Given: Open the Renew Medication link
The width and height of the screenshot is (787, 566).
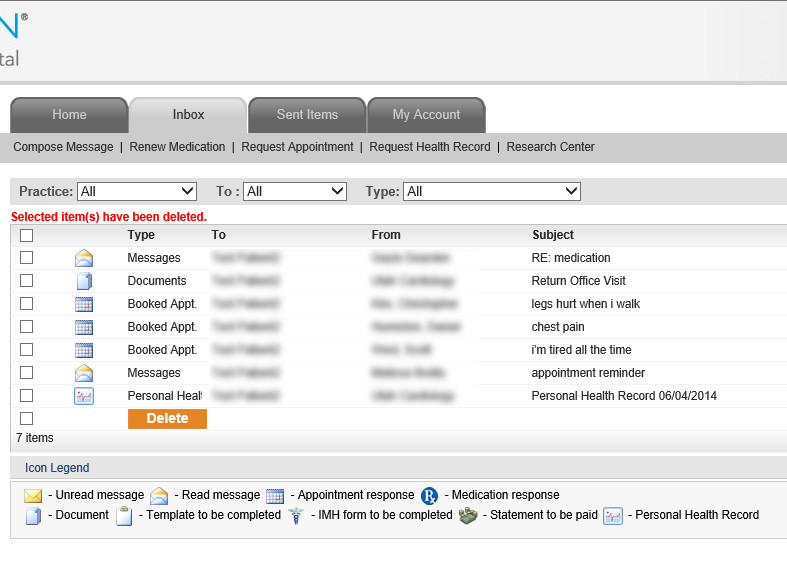Looking at the screenshot, I should point(177,147).
